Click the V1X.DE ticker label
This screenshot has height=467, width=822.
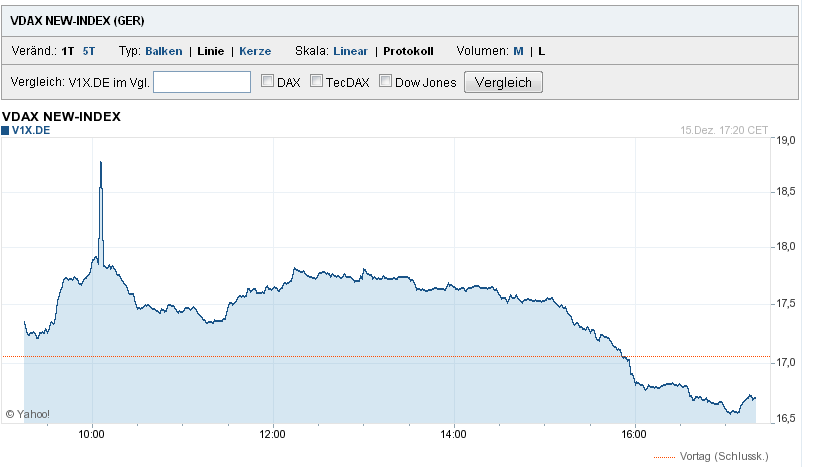[x=30, y=130]
